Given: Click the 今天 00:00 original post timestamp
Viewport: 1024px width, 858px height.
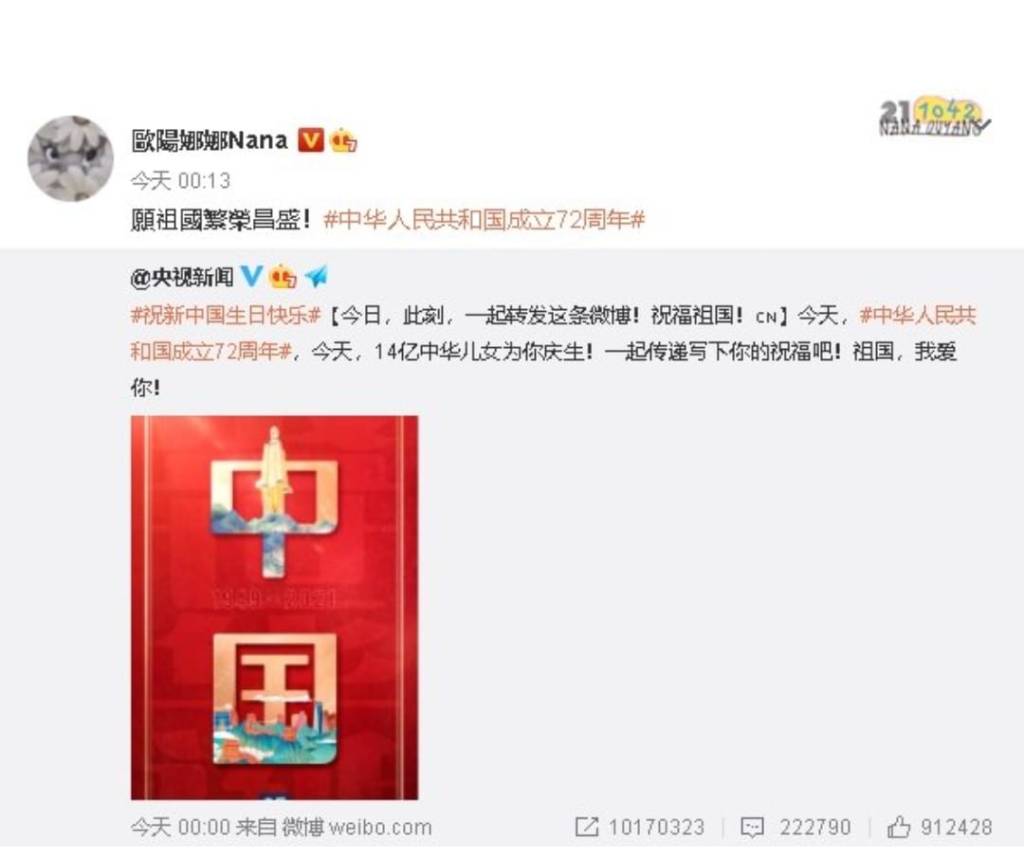Looking at the screenshot, I should (x=181, y=827).
